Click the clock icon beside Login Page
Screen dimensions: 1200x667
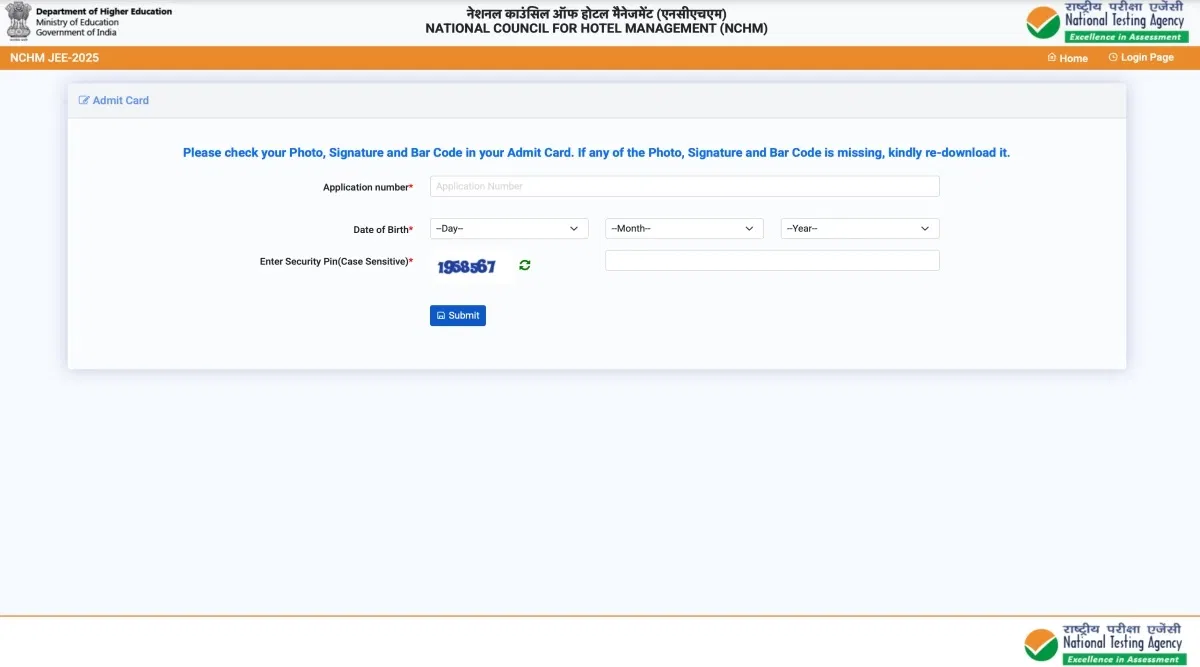pos(1113,58)
